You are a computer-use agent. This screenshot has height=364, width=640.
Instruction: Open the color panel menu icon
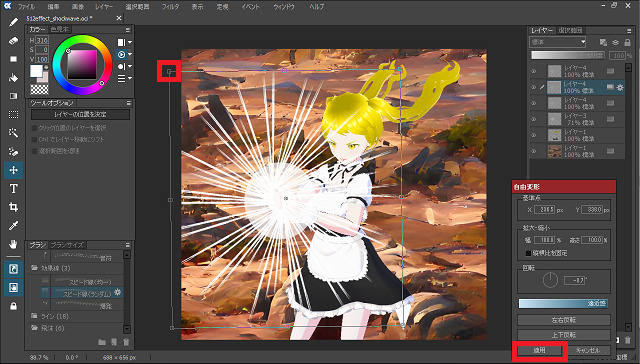click(128, 30)
